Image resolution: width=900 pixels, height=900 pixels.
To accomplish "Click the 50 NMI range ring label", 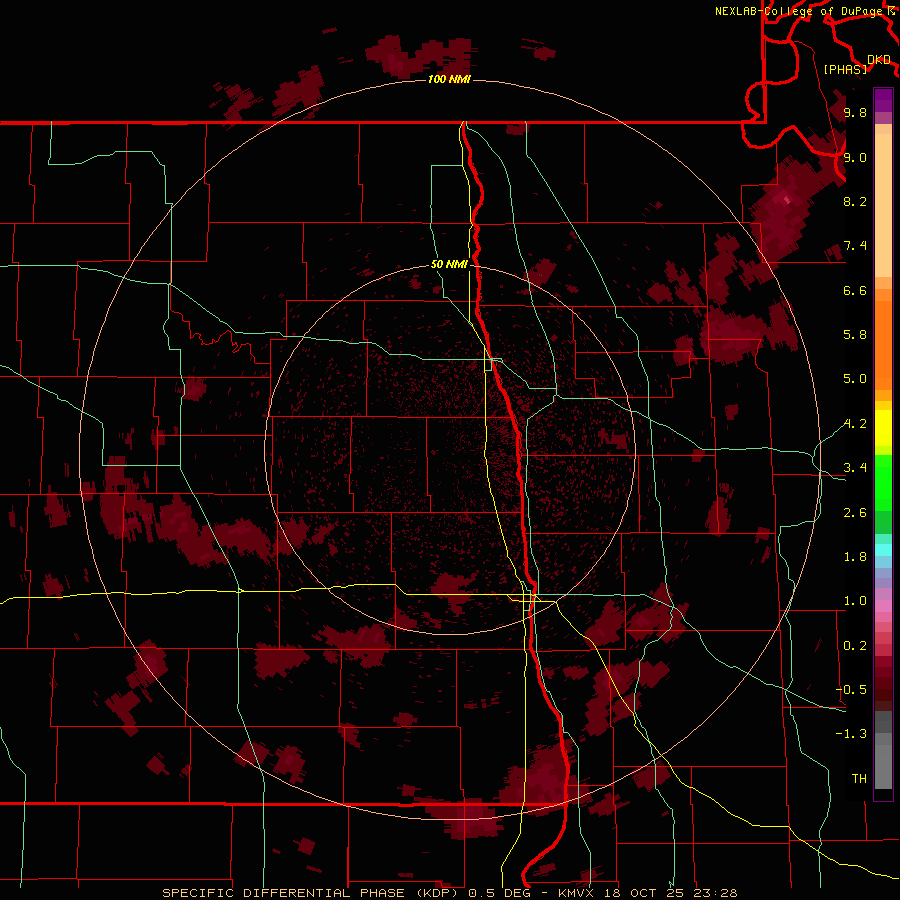I will (449, 264).
